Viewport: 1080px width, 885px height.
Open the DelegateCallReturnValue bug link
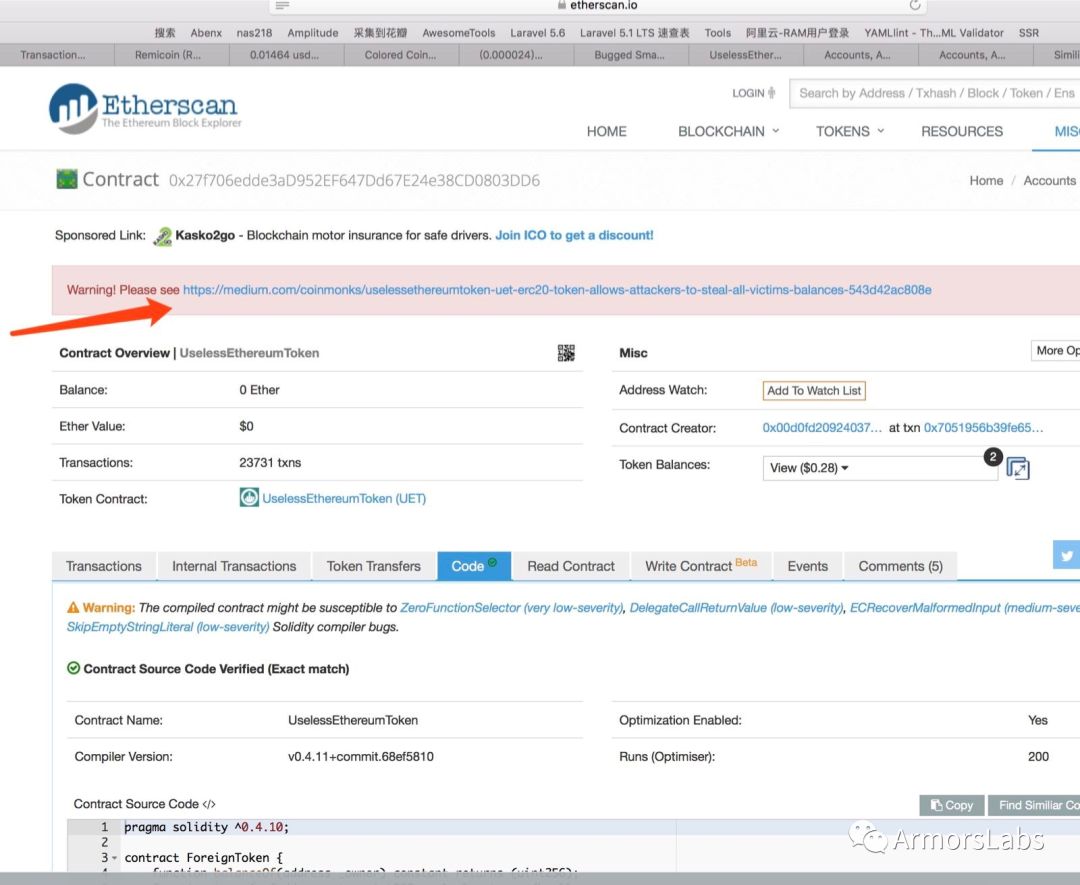coord(736,607)
